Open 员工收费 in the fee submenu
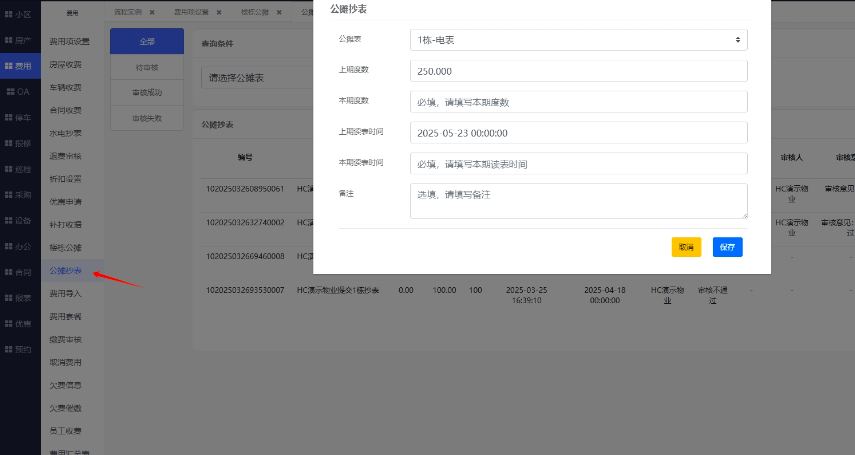This screenshot has height=455, width=855. click(65, 431)
